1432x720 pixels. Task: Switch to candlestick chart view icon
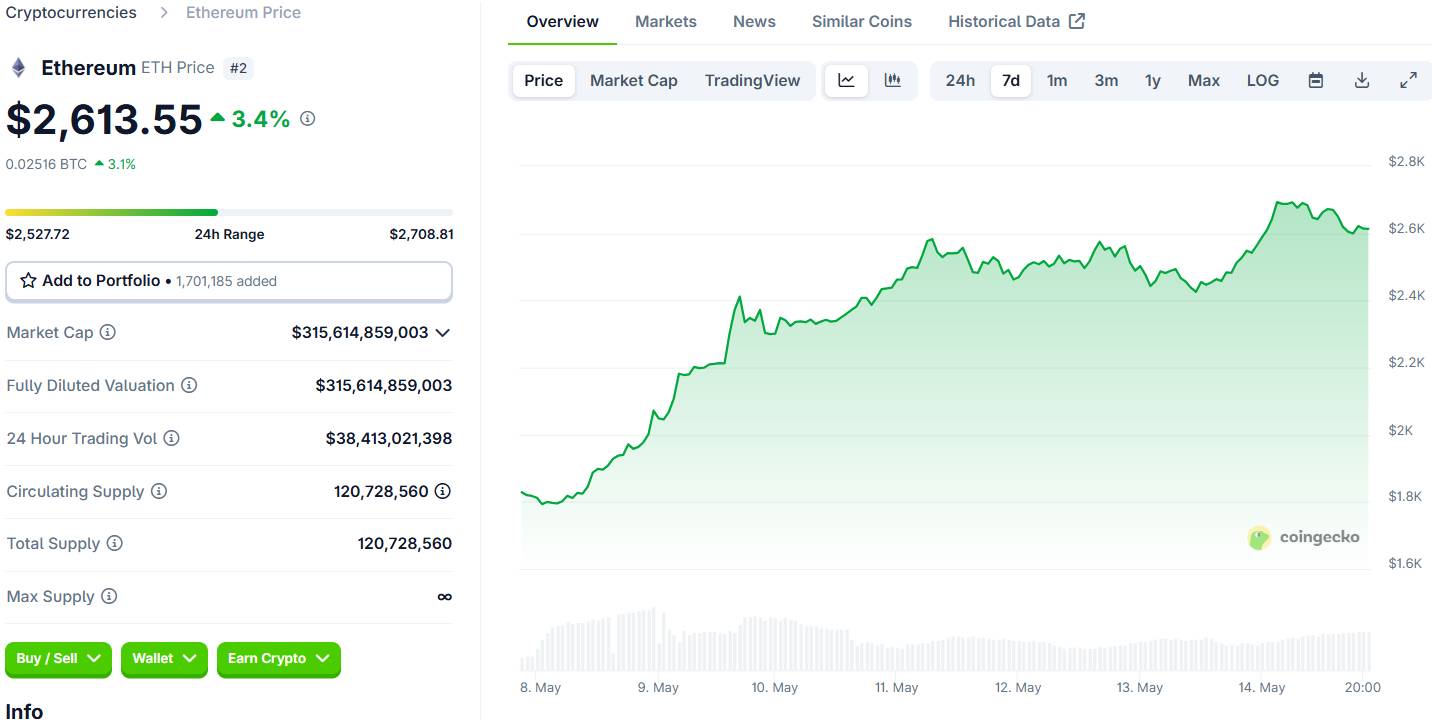(x=893, y=80)
